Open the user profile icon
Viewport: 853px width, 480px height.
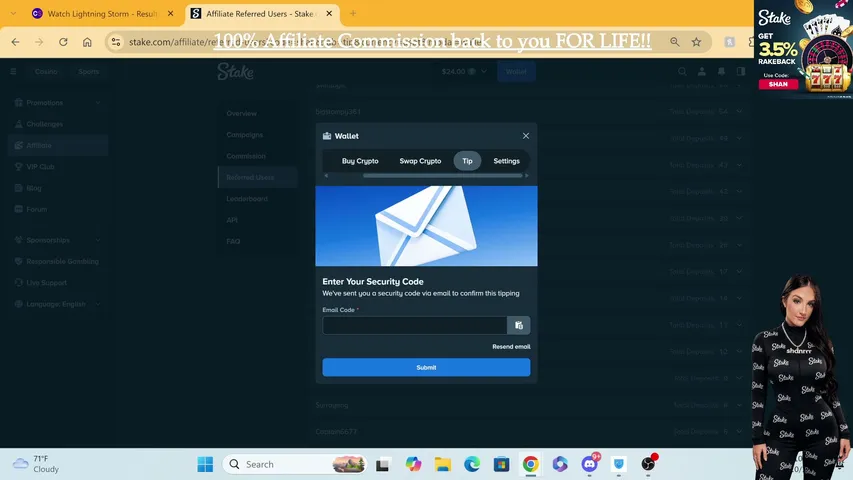tap(702, 71)
